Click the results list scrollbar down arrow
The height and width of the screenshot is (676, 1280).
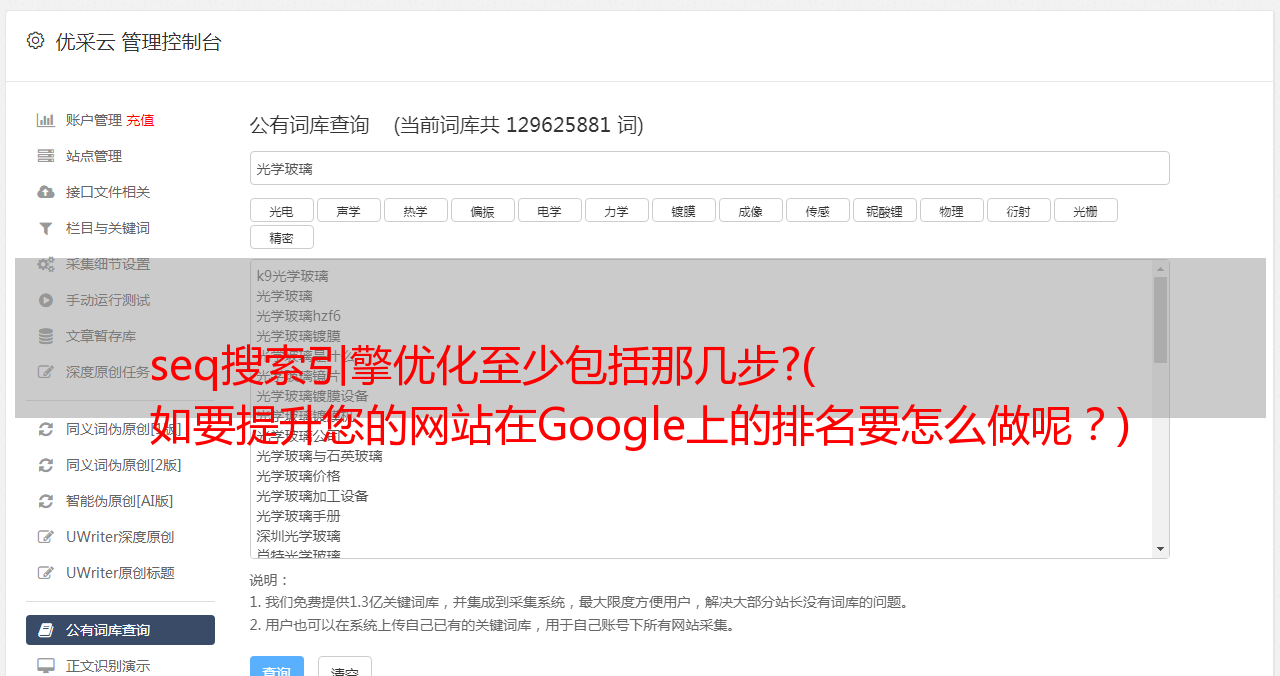point(1160,549)
